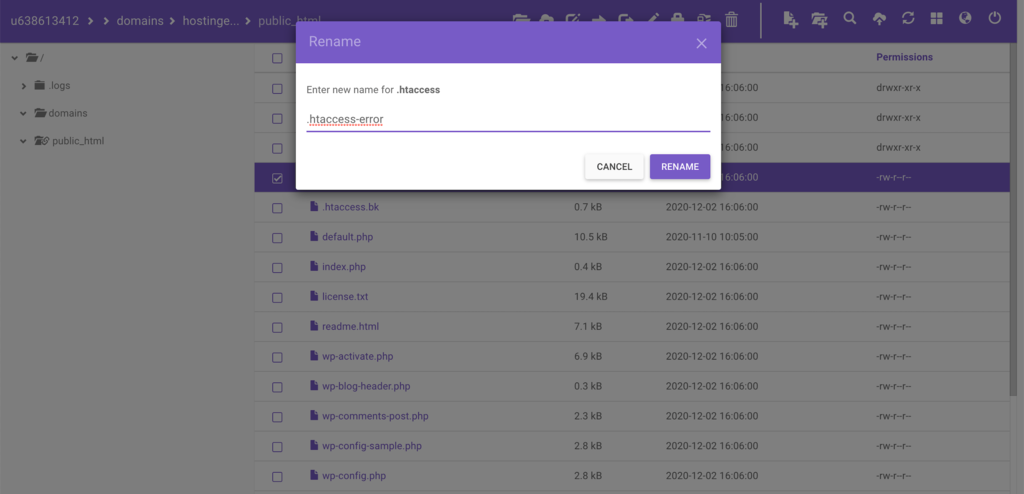Click the file icon beside .htaccess.bk
1024x494 pixels.
pyautogui.click(x=314, y=206)
